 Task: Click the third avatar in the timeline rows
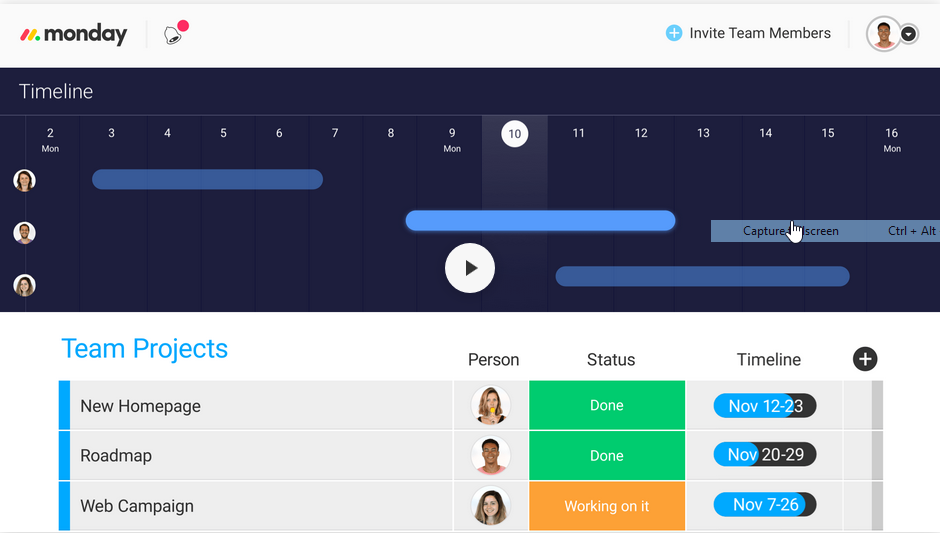click(24, 286)
